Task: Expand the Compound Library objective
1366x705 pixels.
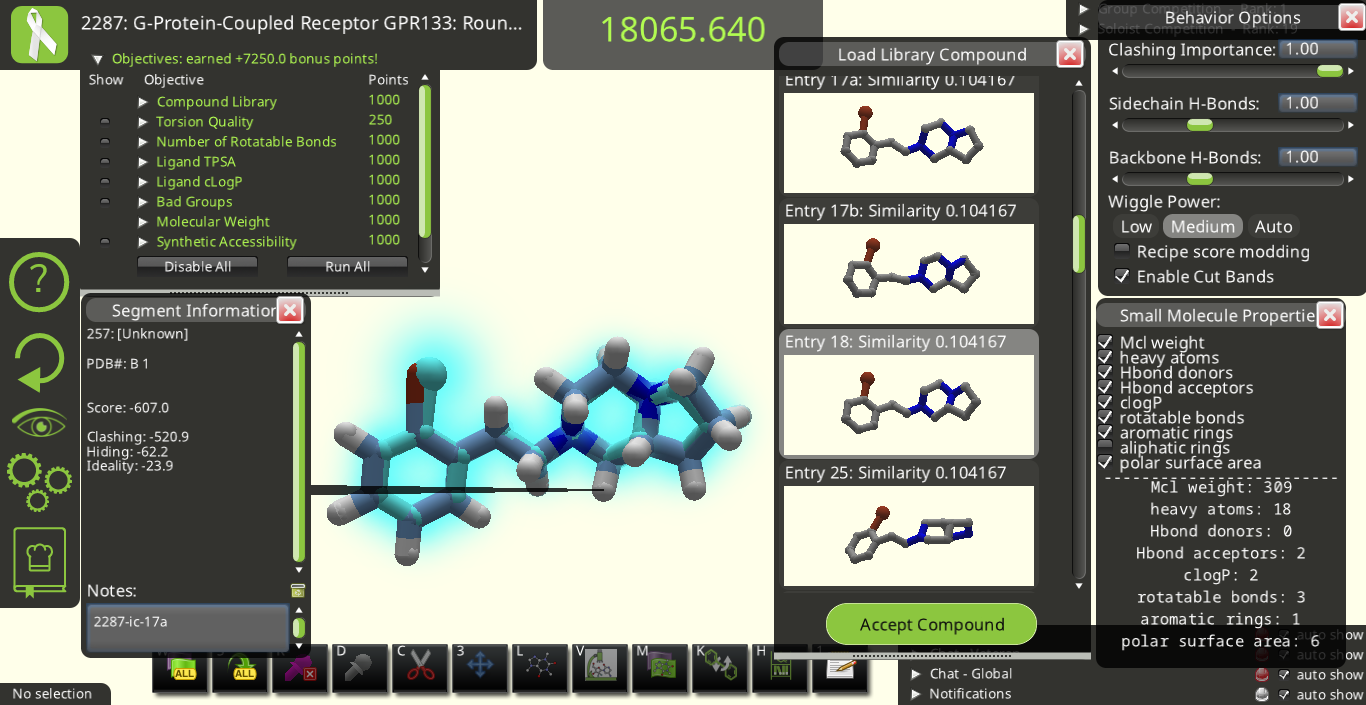Action: click(143, 102)
